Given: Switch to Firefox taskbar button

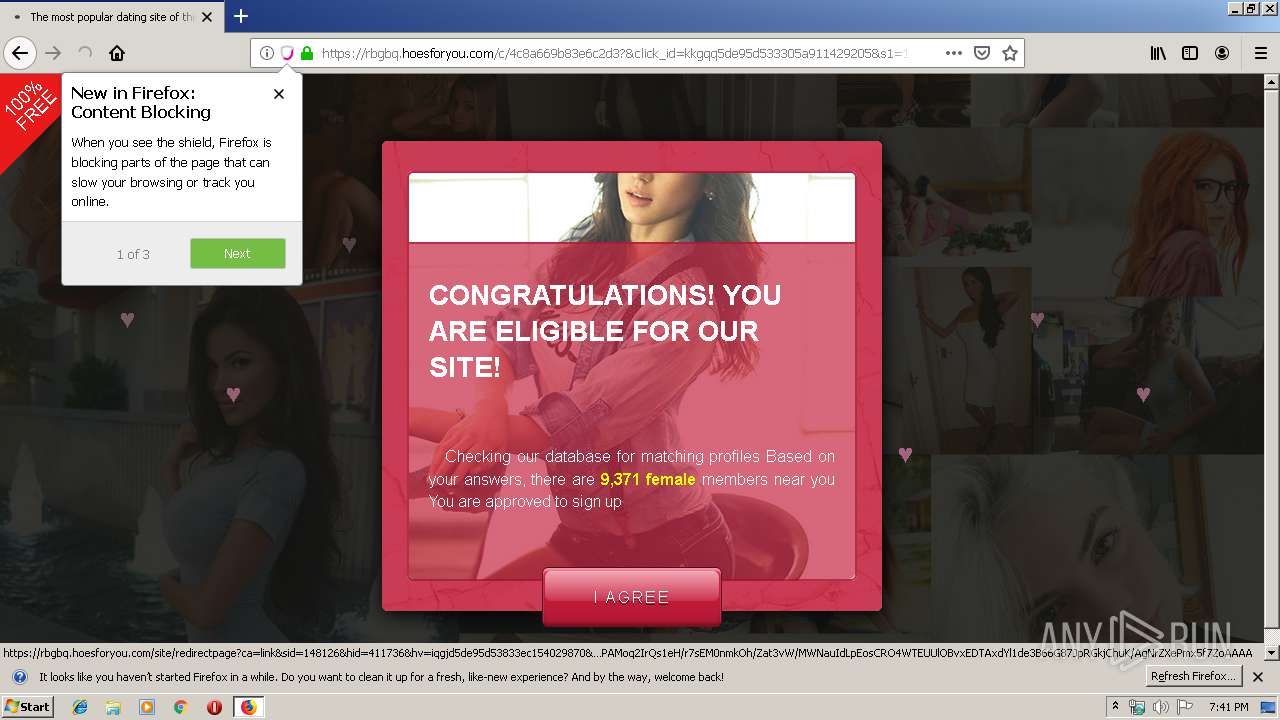Looking at the screenshot, I should [248, 707].
